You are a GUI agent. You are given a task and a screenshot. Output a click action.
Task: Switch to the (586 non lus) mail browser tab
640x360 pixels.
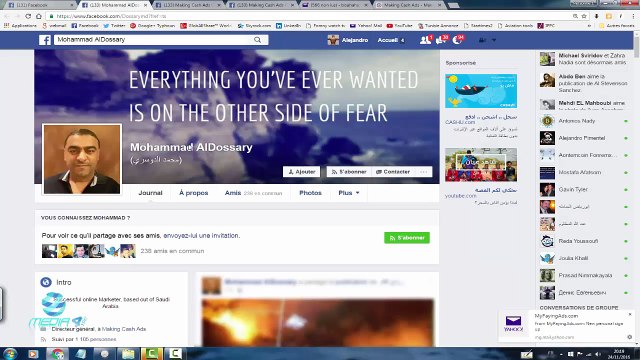point(334,5)
